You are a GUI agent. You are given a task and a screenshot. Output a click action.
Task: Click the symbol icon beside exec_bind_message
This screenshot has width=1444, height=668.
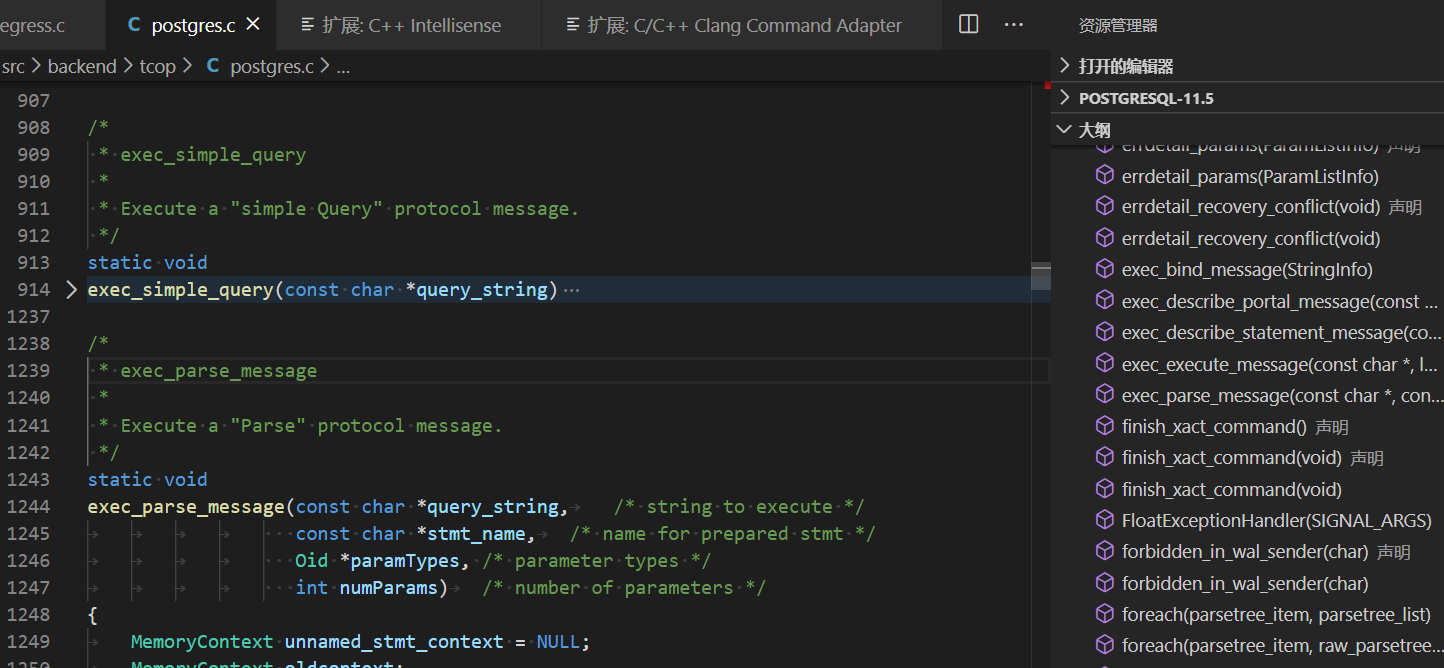pyautogui.click(x=1104, y=269)
